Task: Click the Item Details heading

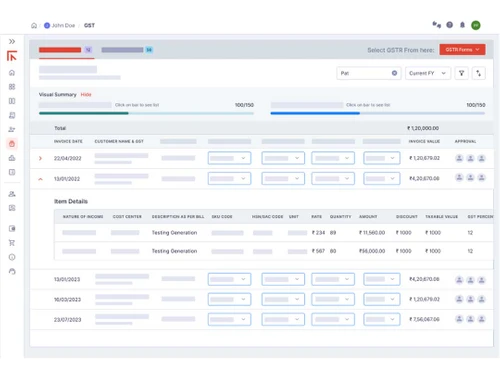Action: (71, 201)
